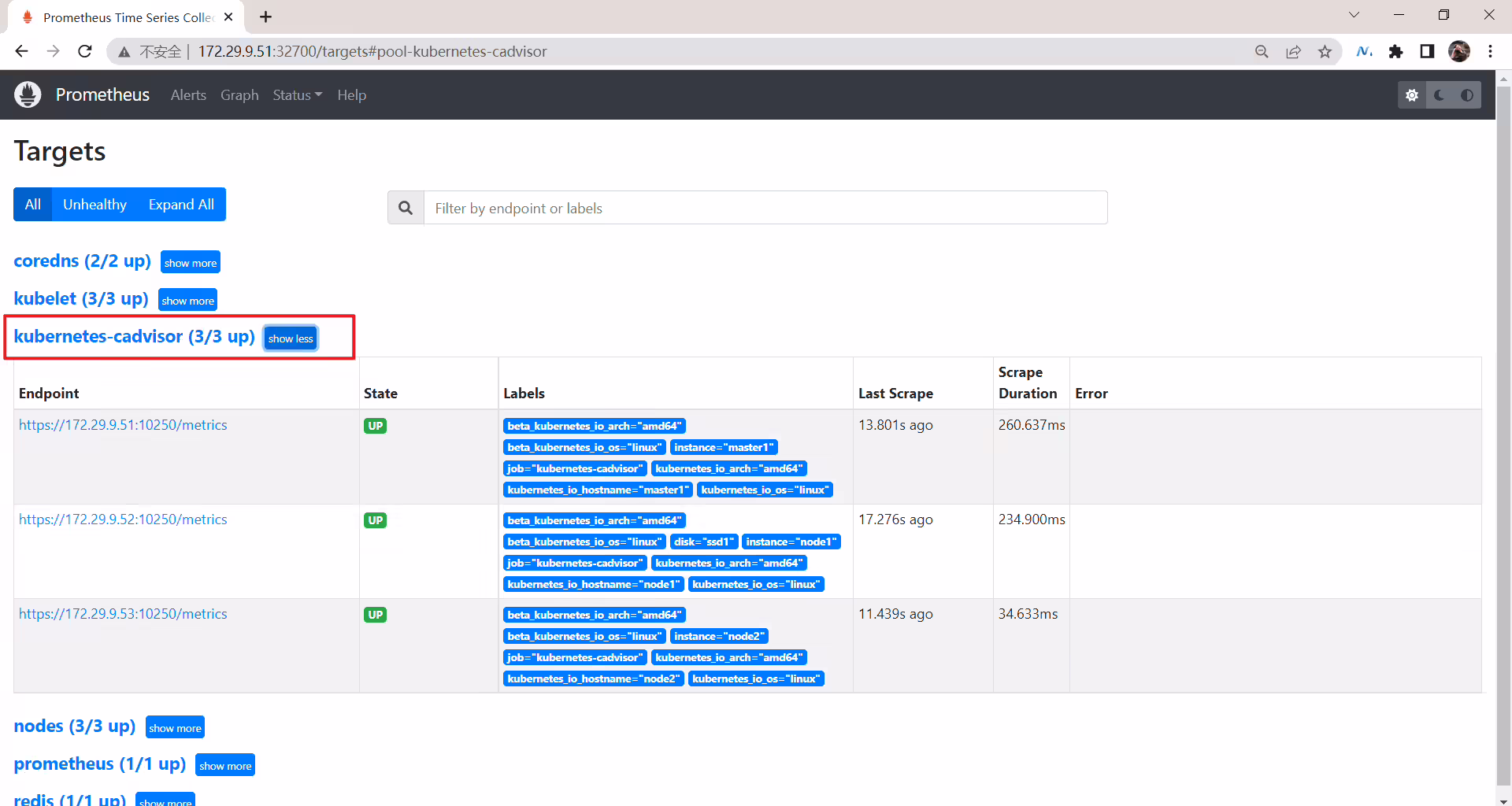Viewport: 1512px width, 806px height.
Task: Click the Filter by endpoint or labels field
Action: 765,208
